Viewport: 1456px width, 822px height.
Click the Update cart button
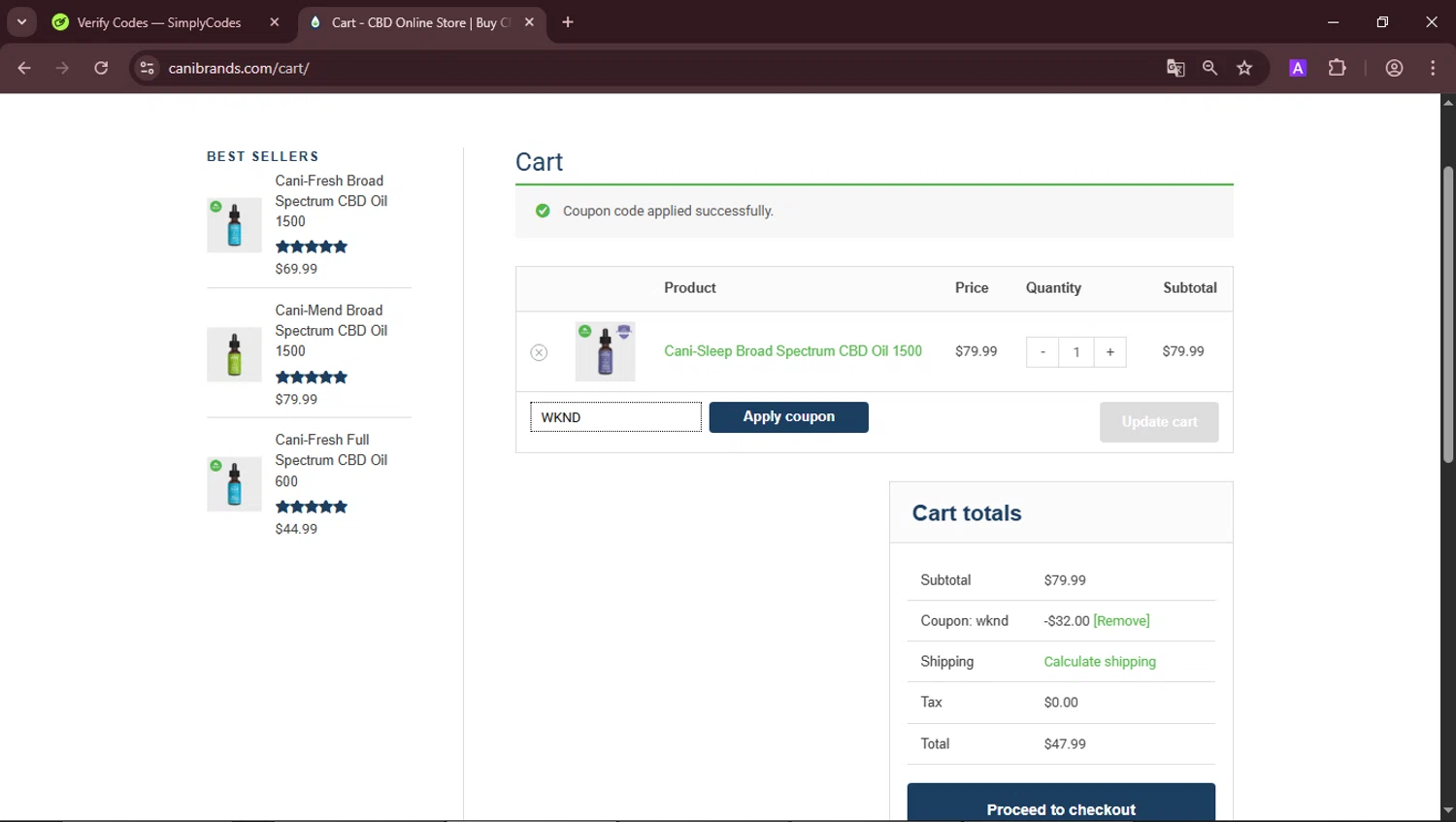1159,422
